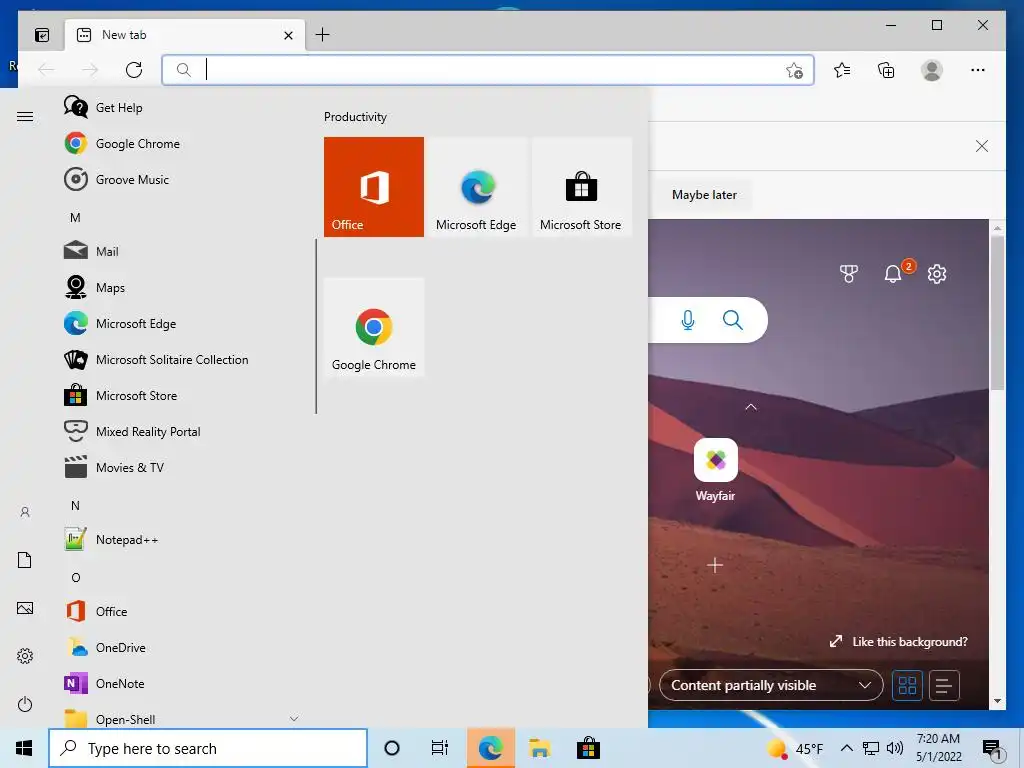This screenshot has height=768, width=1024.
Task: Open Collections in Edge
Action: pos(886,70)
